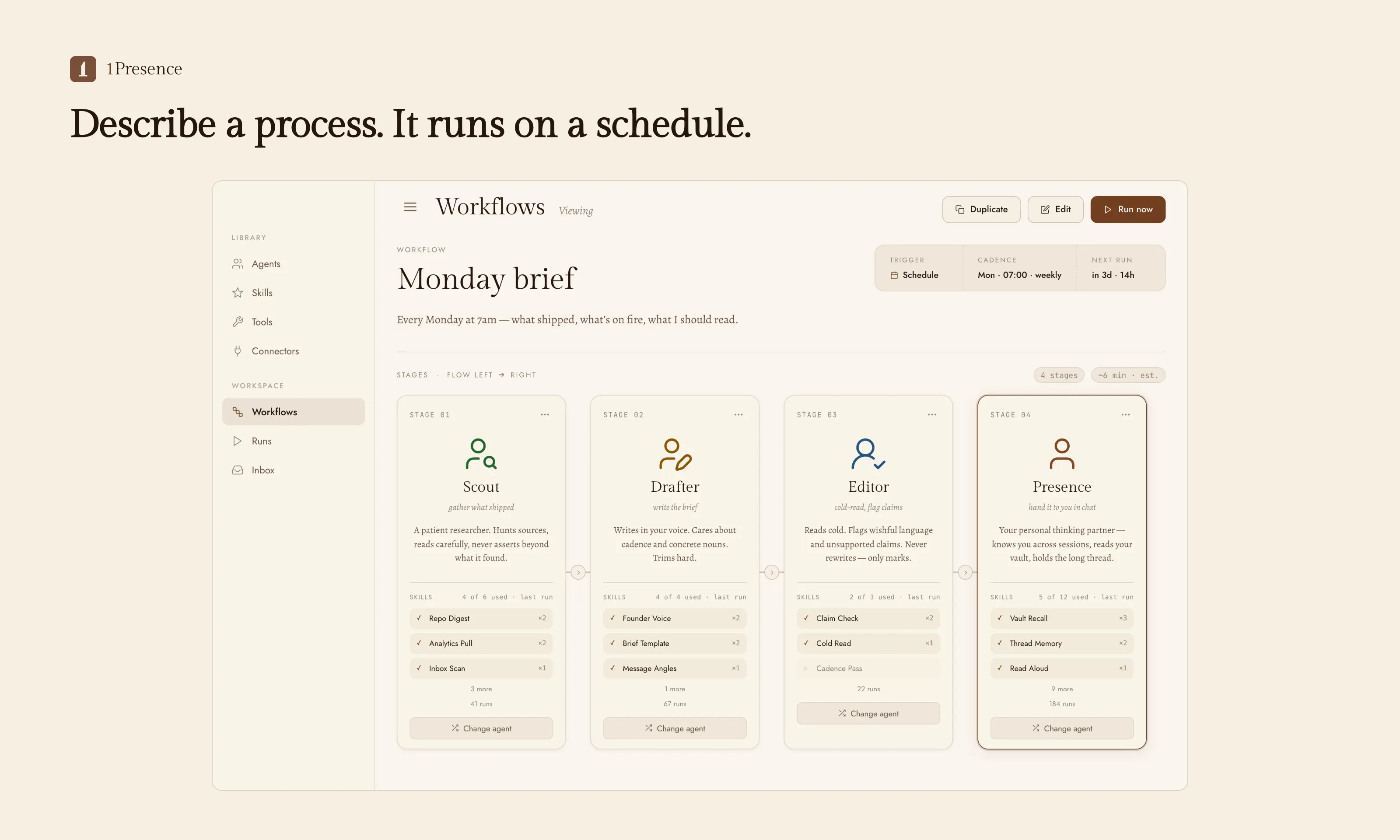Click the Scout agent avatar icon
This screenshot has width=1400, height=840.
click(481, 454)
